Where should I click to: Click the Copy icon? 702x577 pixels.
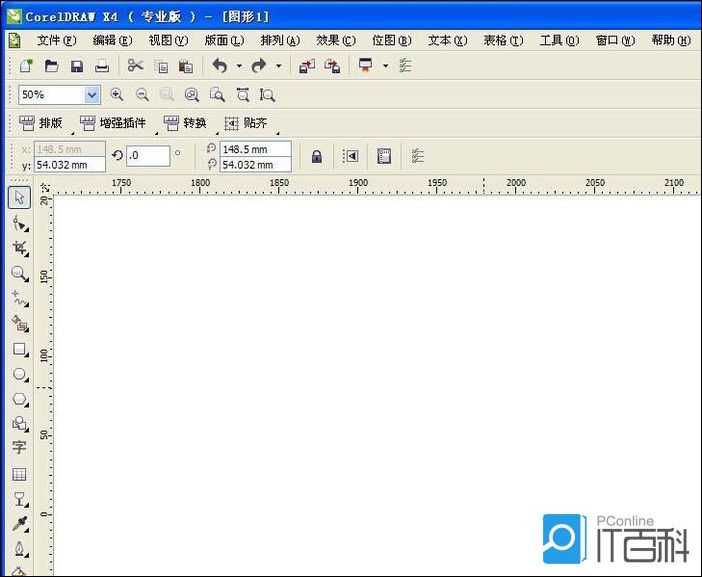(x=161, y=66)
